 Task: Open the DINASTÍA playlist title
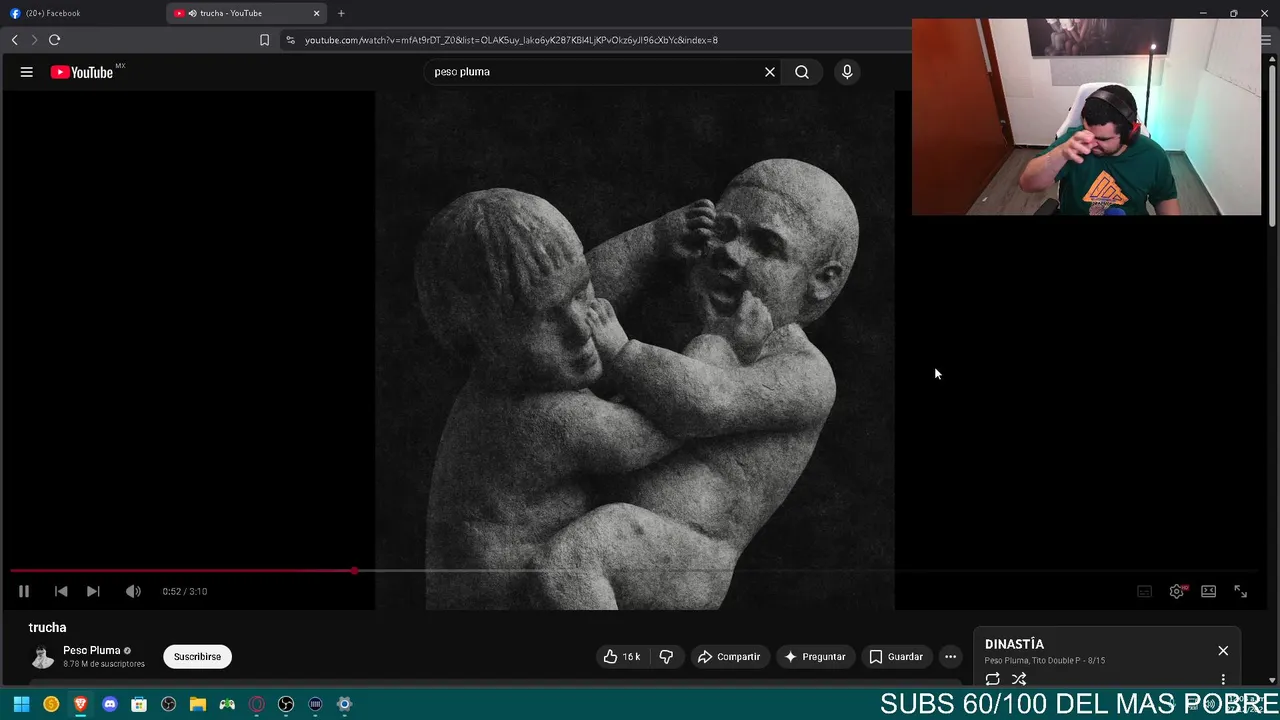[1014, 644]
